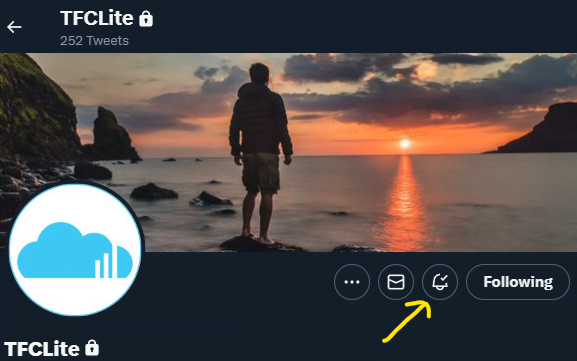Open the TFCLite cloud profile picture
The width and height of the screenshot is (577, 361).
(75, 250)
